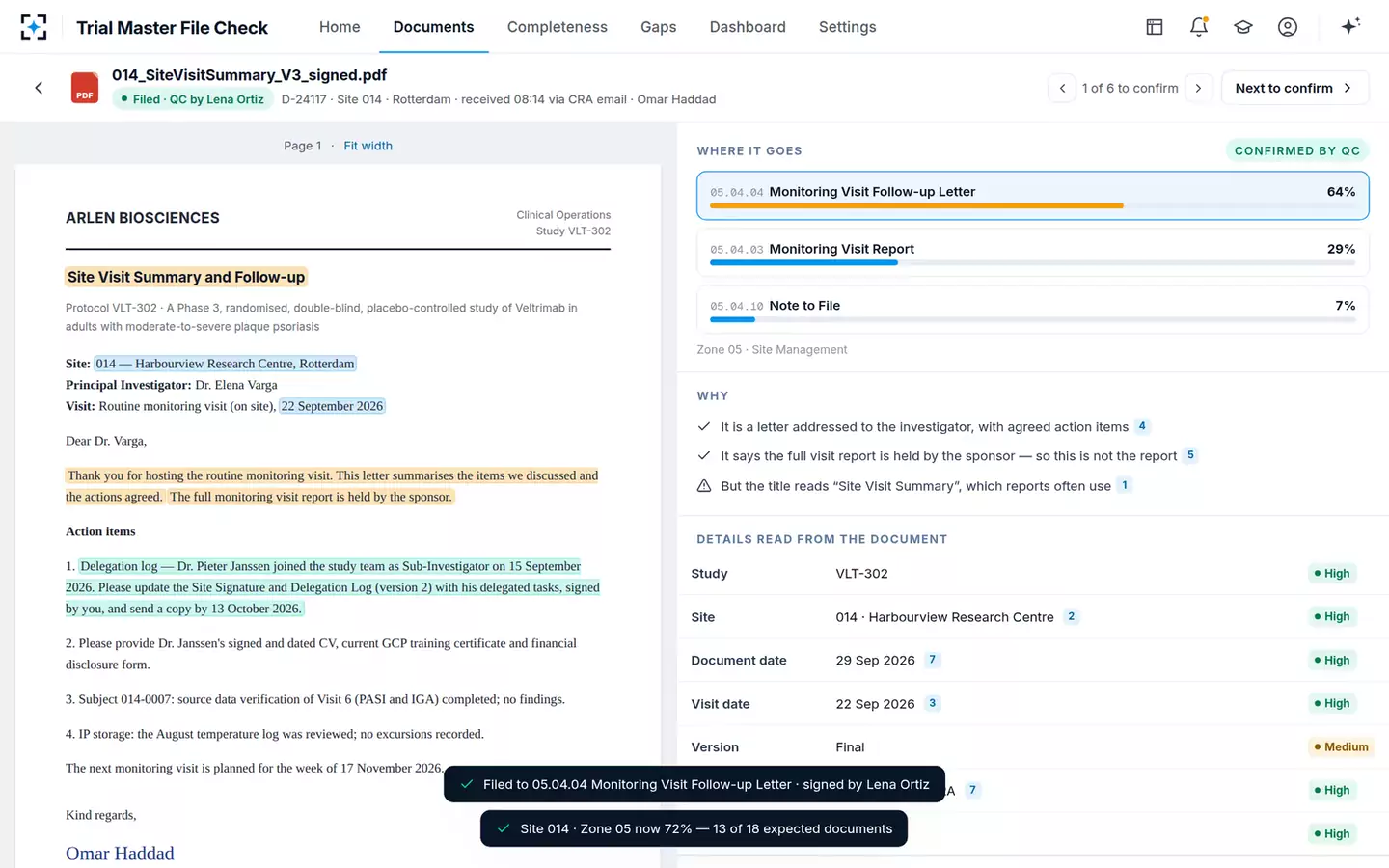Click the sparkle AI assistant icon

(1350, 26)
